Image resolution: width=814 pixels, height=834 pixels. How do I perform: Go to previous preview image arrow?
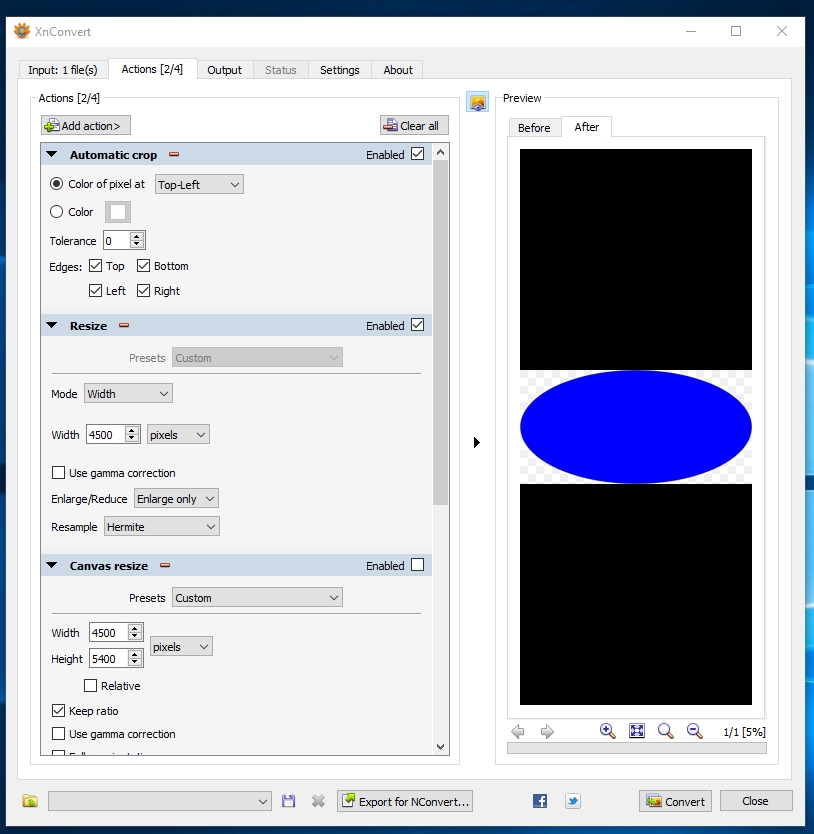(x=518, y=731)
